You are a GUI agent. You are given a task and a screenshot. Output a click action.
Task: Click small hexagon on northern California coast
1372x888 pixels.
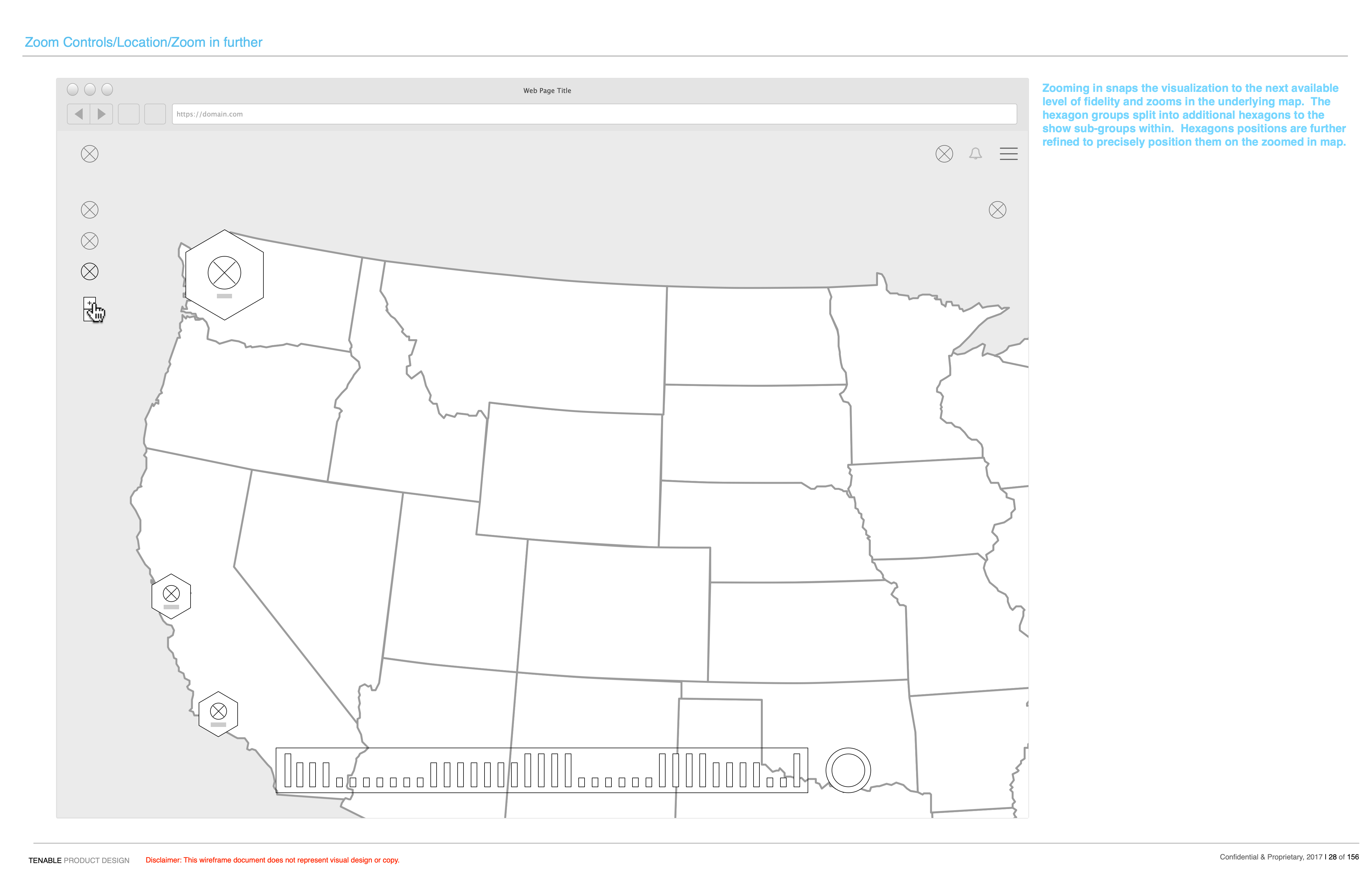tap(171, 596)
